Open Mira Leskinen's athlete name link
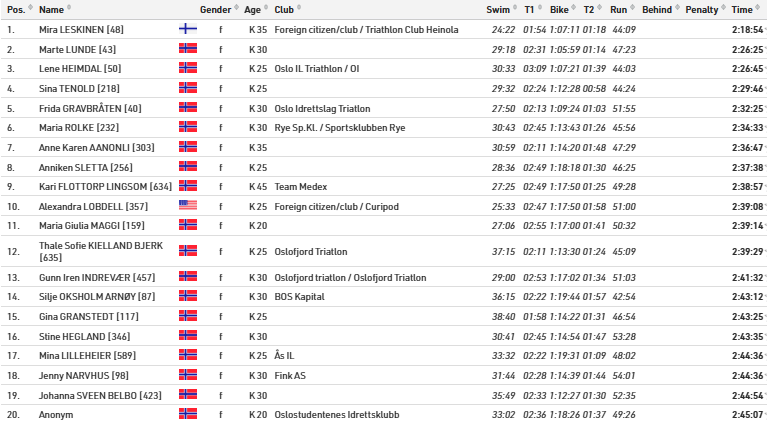Screen dimensions: 767x423 (81, 30)
